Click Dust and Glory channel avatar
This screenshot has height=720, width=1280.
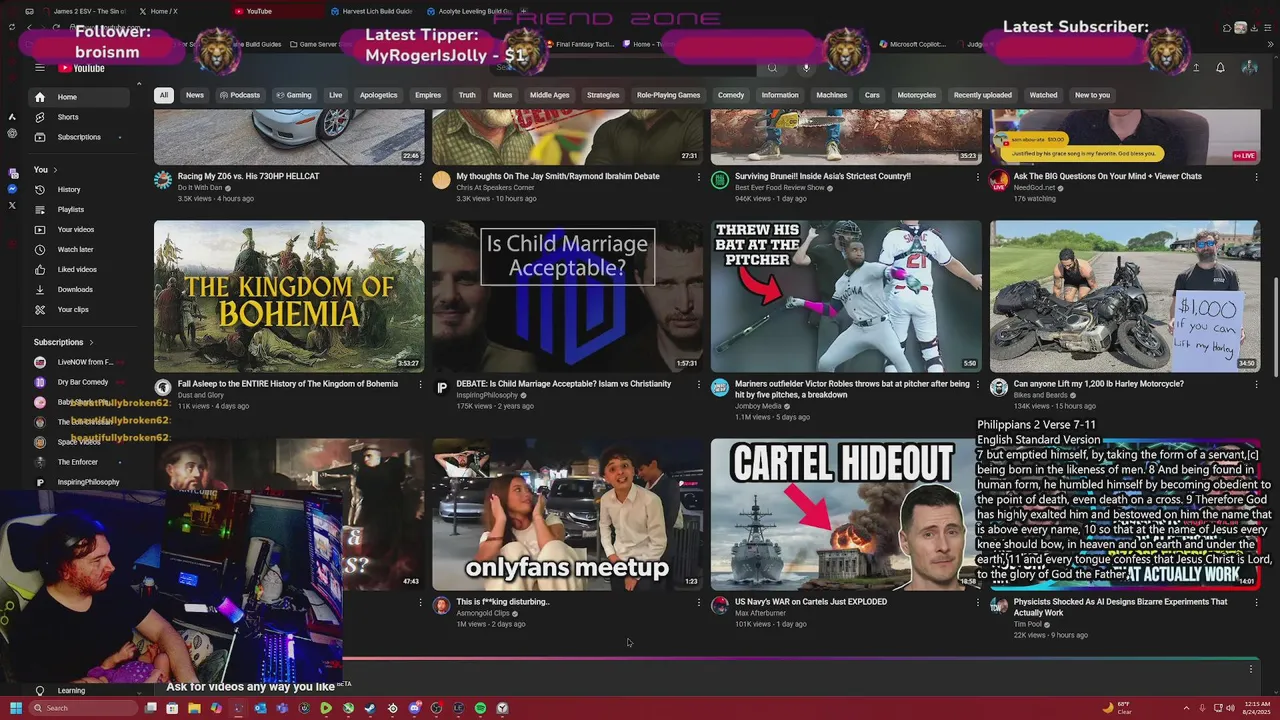163,388
